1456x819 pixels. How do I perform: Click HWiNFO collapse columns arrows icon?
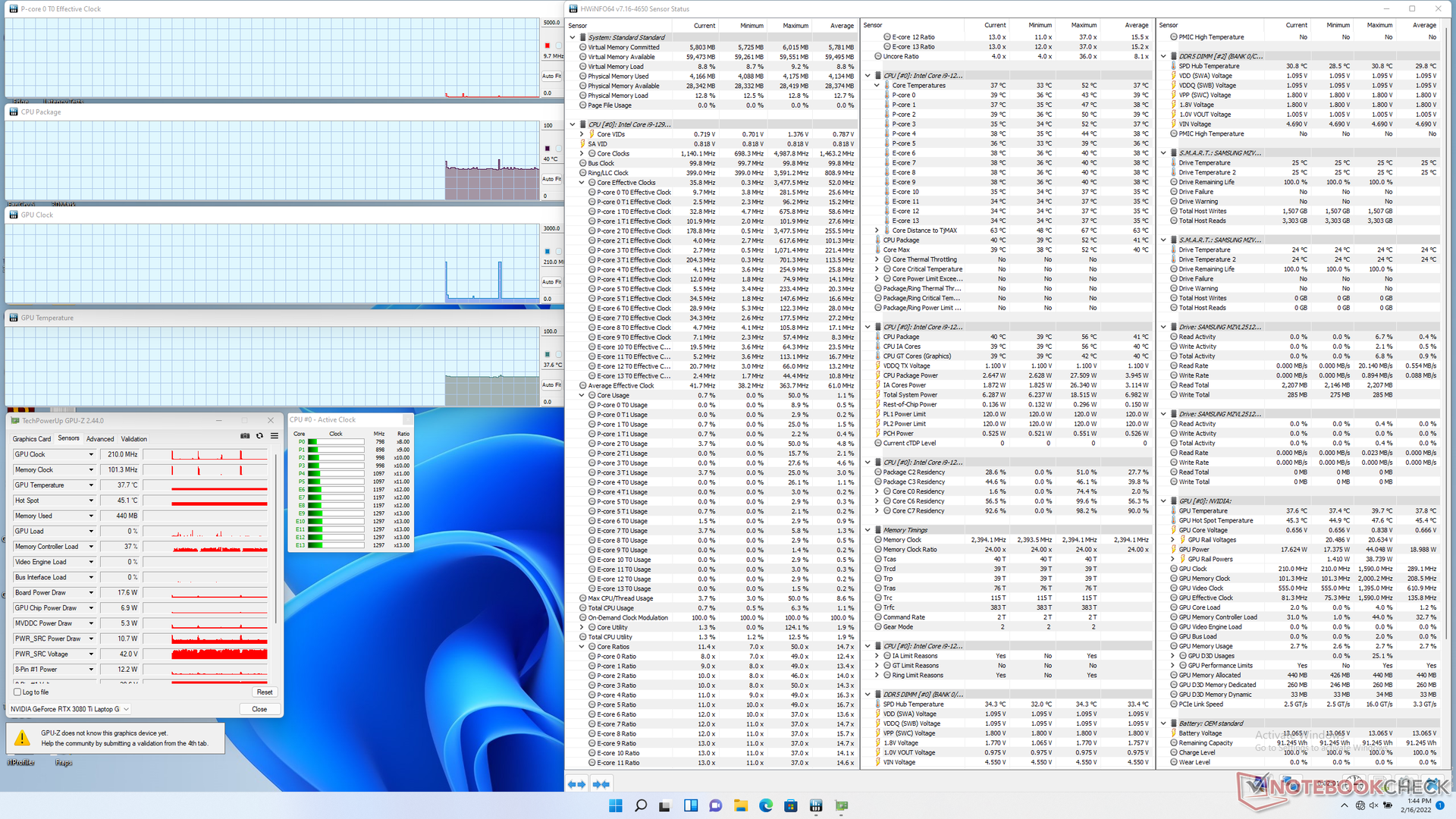point(601,784)
